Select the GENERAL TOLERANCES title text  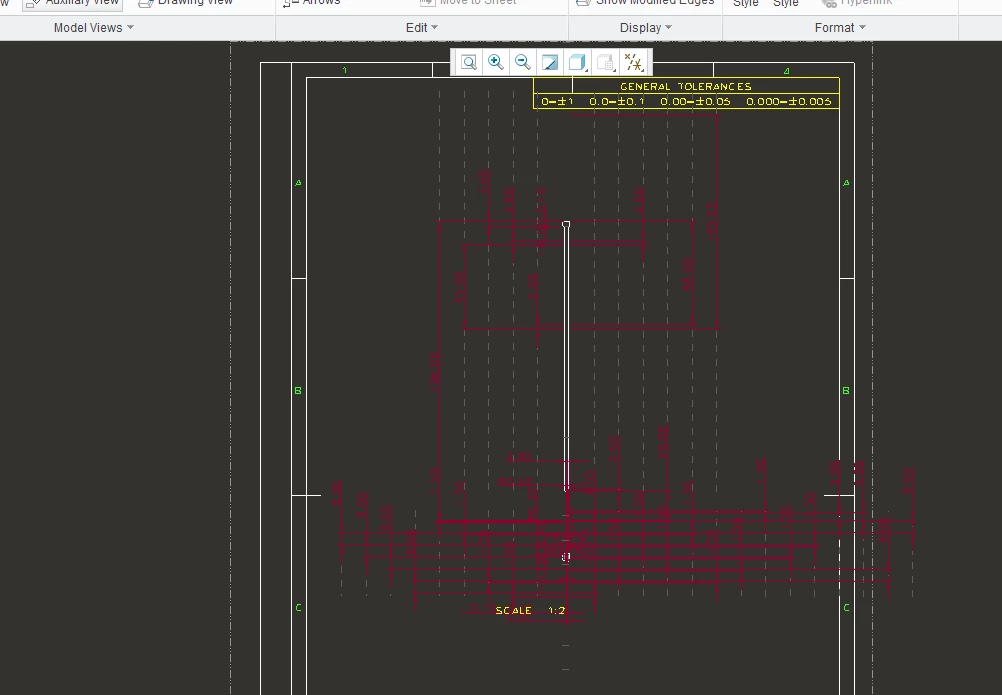tap(686, 86)
